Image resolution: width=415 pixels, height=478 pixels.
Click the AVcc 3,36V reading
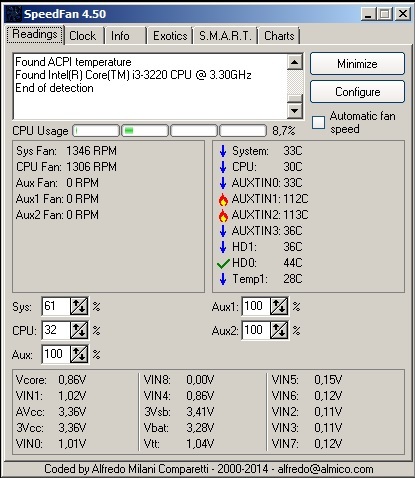click(51, 412)
